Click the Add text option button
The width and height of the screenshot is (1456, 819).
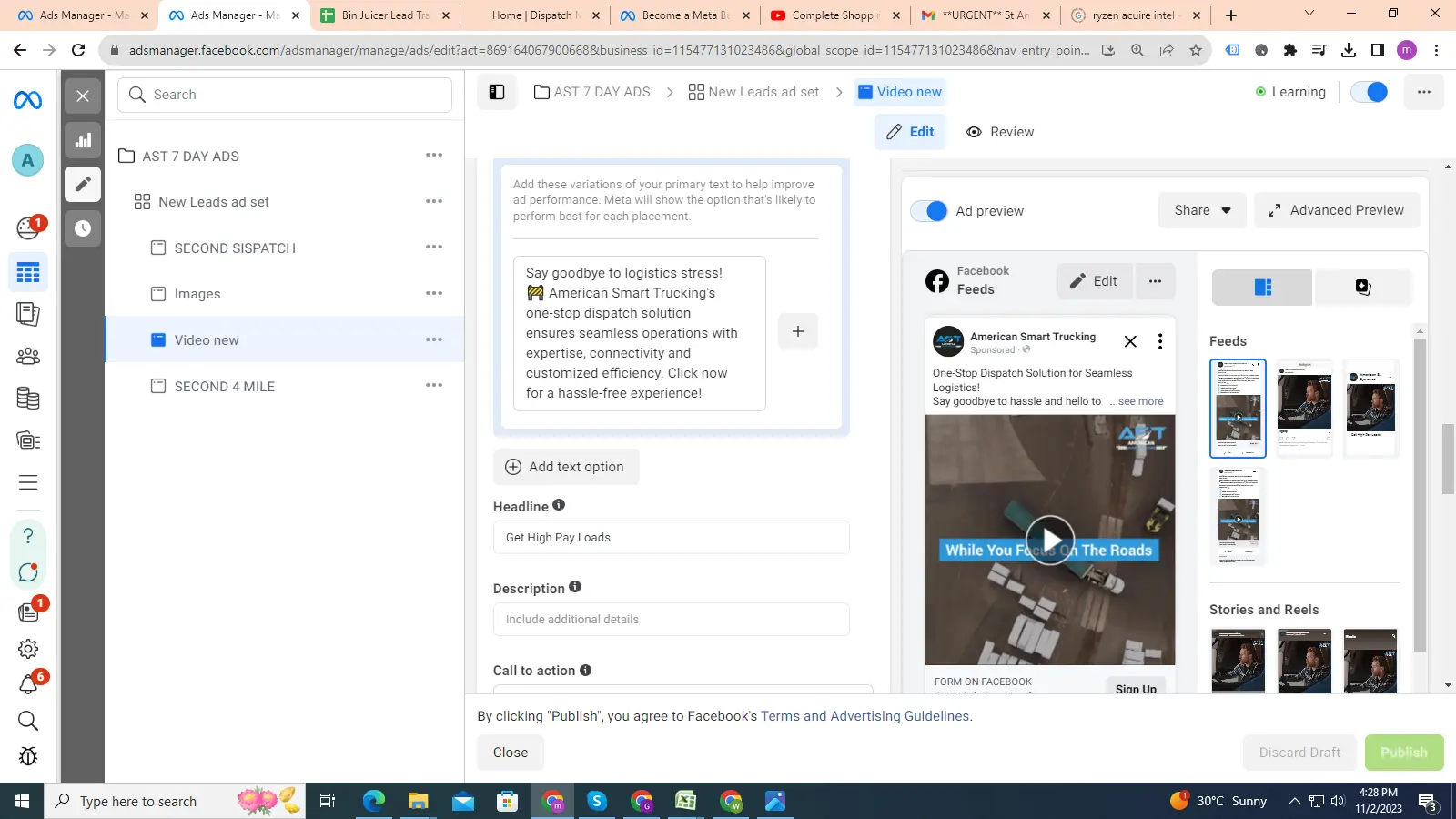coord(566,467)
